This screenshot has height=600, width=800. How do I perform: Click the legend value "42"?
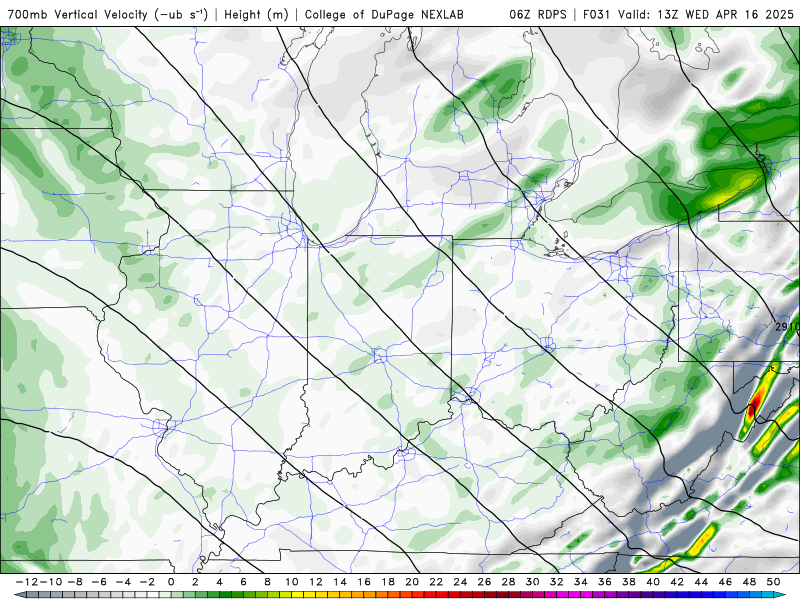pyautogui.click(x=677, y=582)
